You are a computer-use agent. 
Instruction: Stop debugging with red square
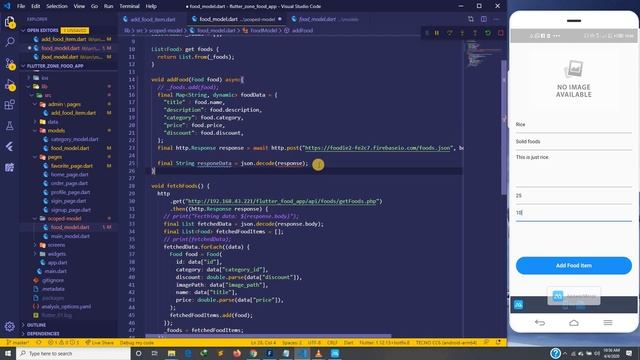[500, 33]
